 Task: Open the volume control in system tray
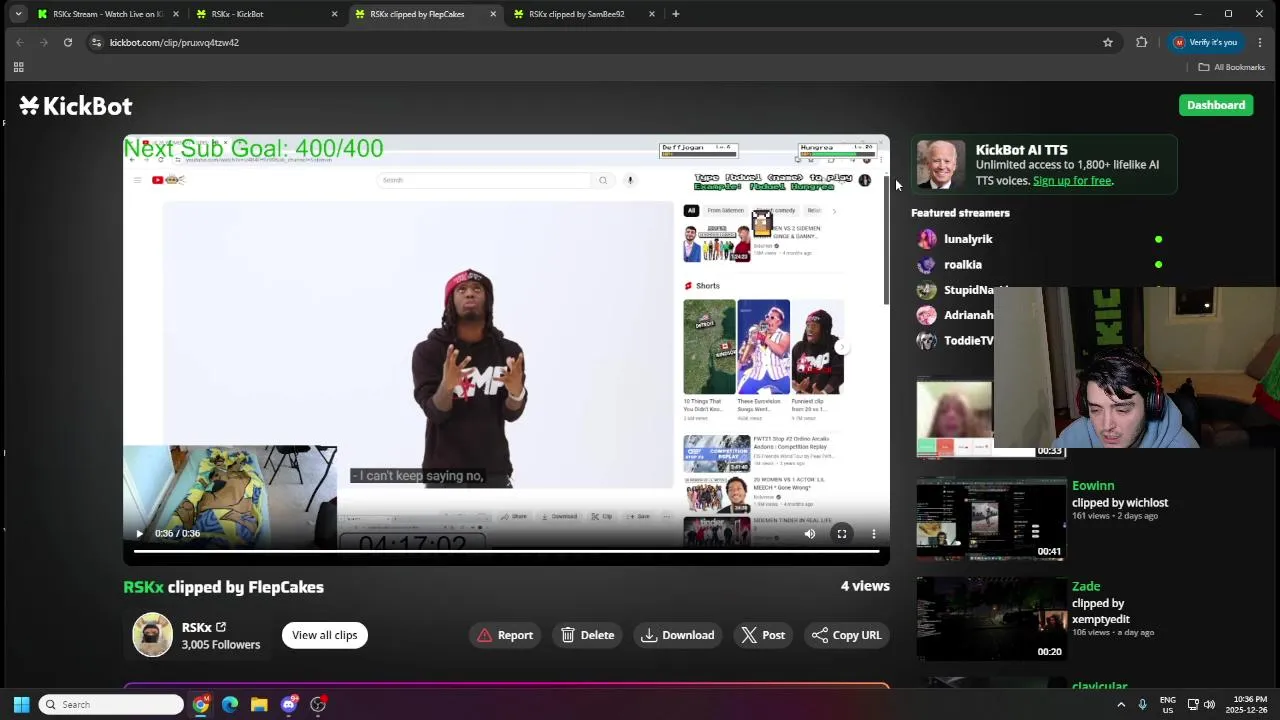(x=1210, y=704)
